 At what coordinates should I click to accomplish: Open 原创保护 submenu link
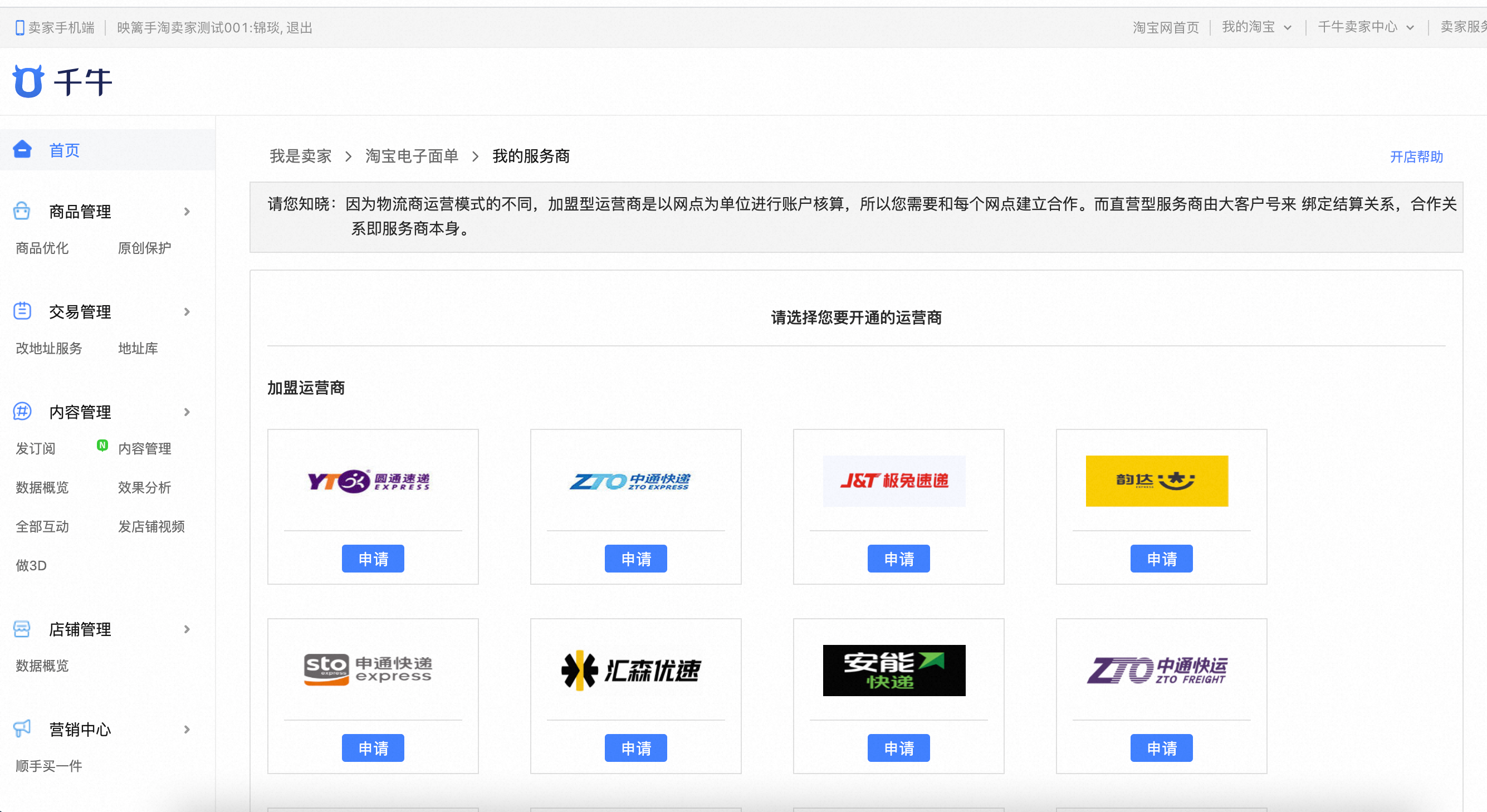point(144,248)
